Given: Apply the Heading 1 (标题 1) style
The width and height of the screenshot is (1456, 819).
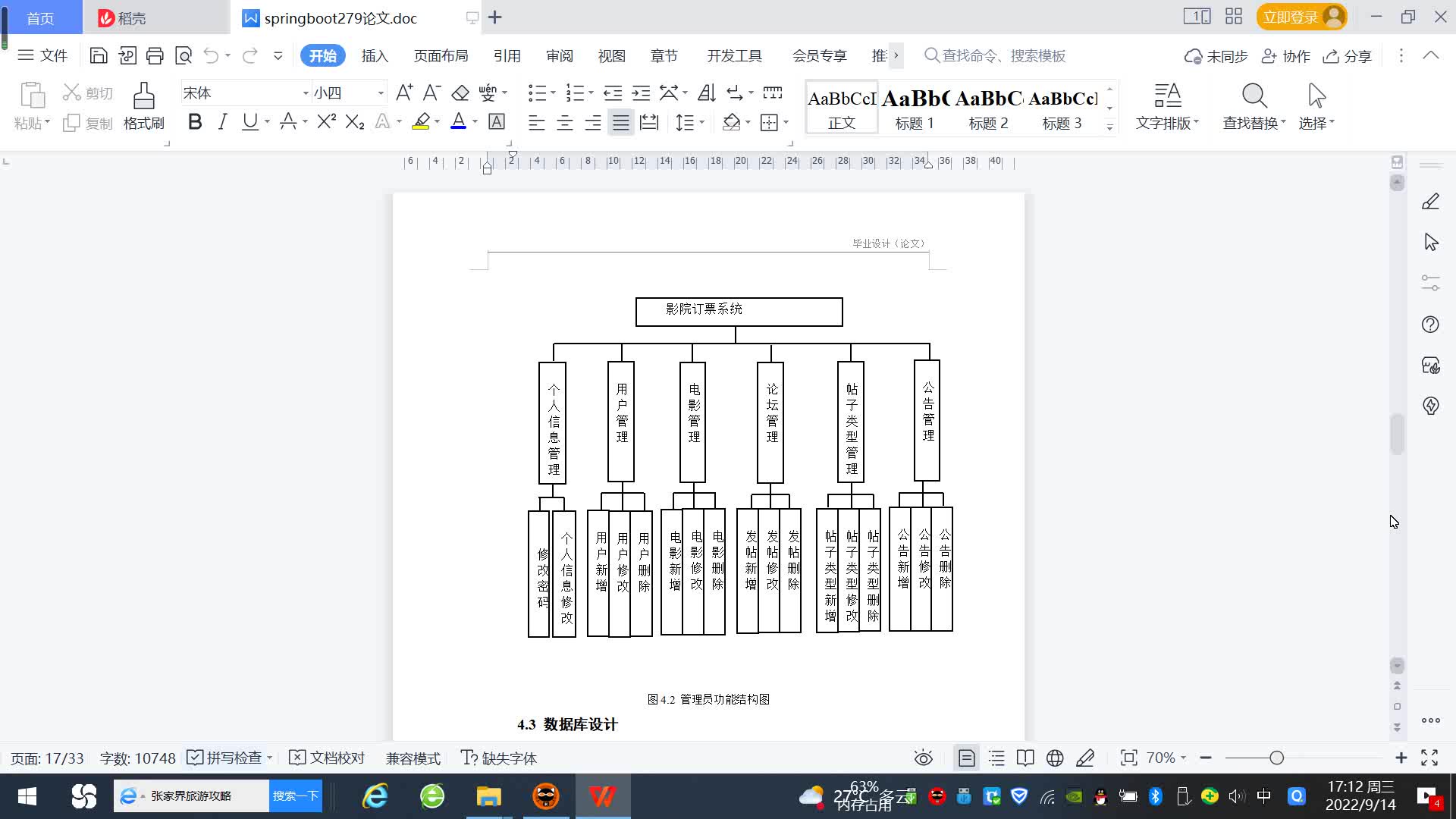Looking at the screenshot, I should pyautogui.click(x=915, y=108).
